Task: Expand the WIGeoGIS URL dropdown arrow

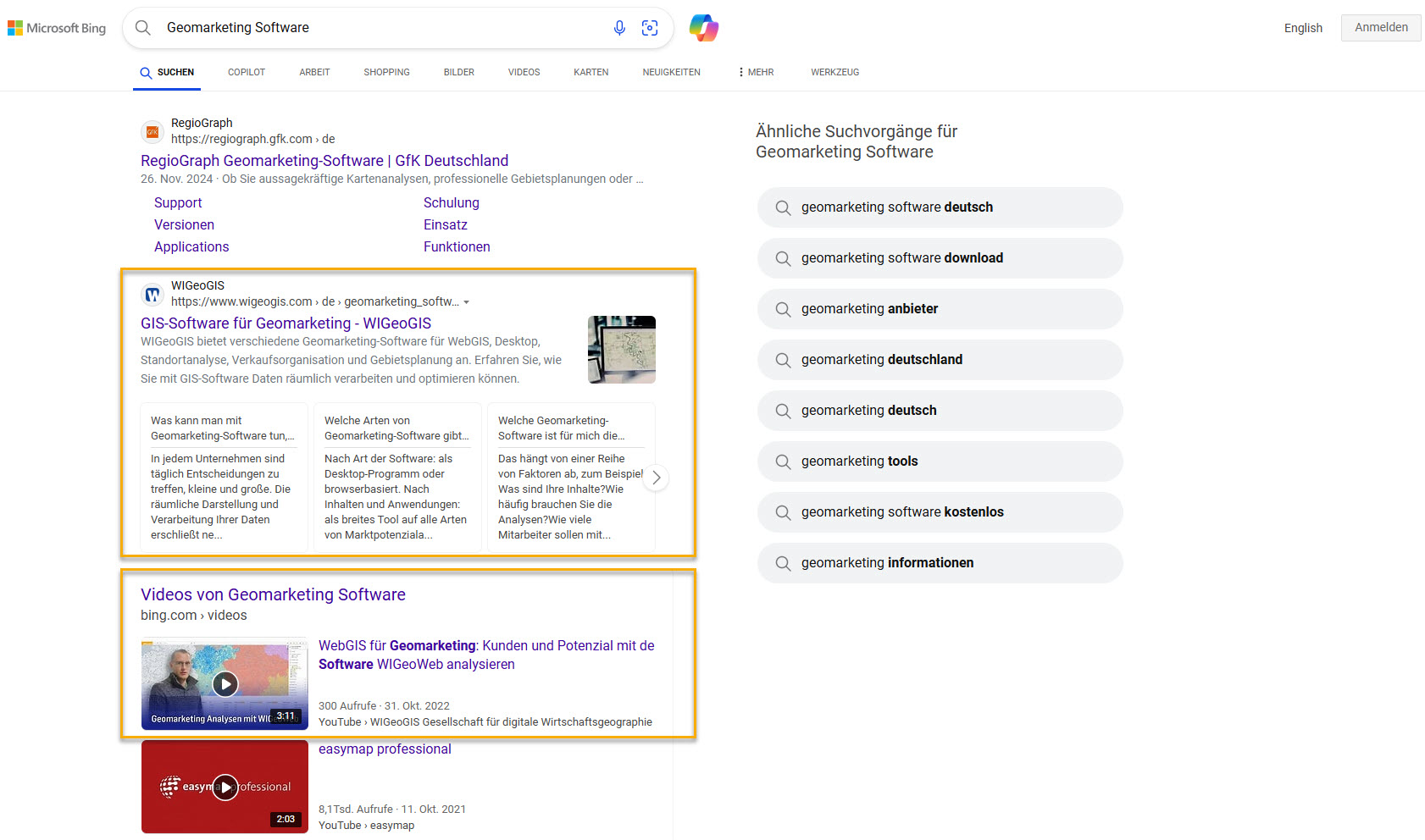Action: point(466,302)
